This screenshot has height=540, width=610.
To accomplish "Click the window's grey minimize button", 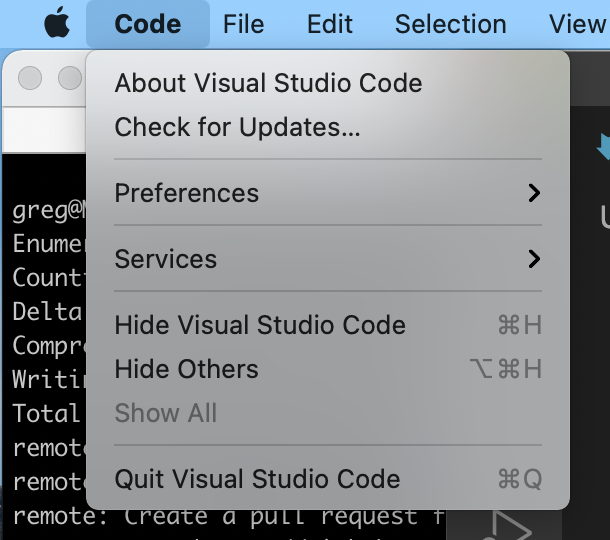I will [69, 77].
